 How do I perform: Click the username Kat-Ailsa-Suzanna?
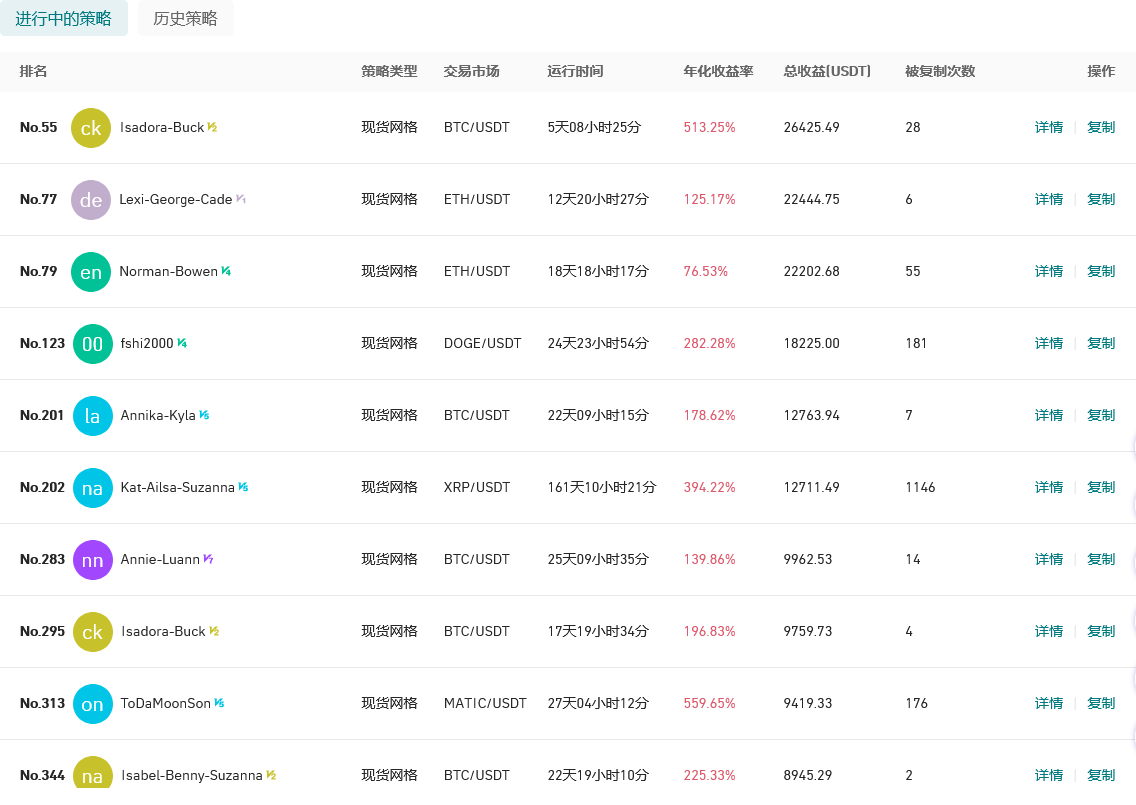point(178,487)
